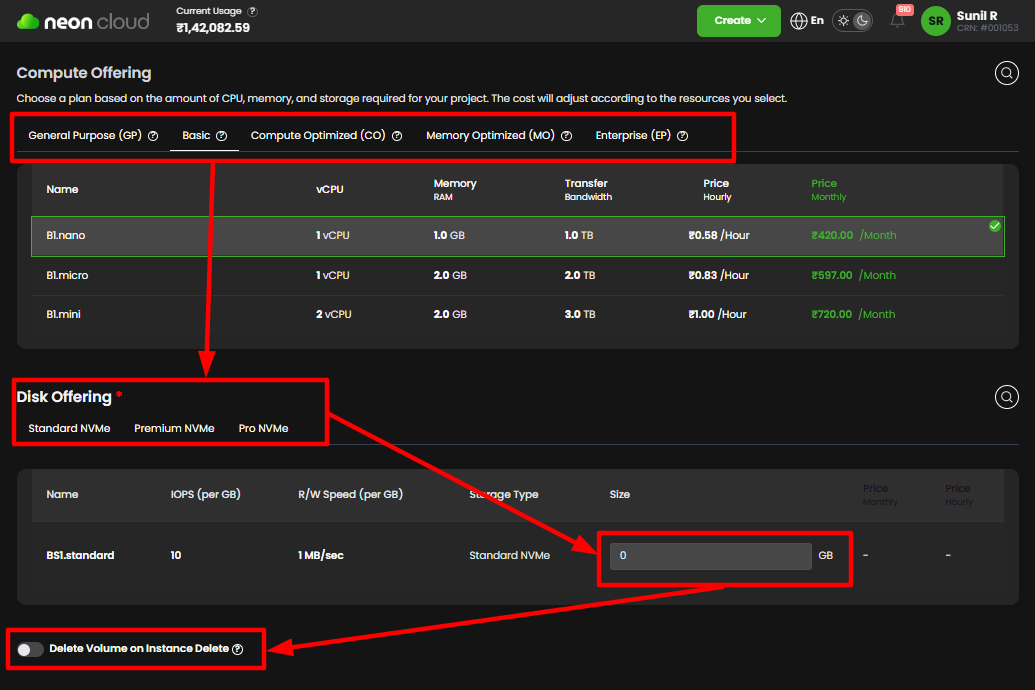The width and height of the screenshot is (1035, 690).
Task: Open the notifications bell
Action: click(x=897, y=21)
